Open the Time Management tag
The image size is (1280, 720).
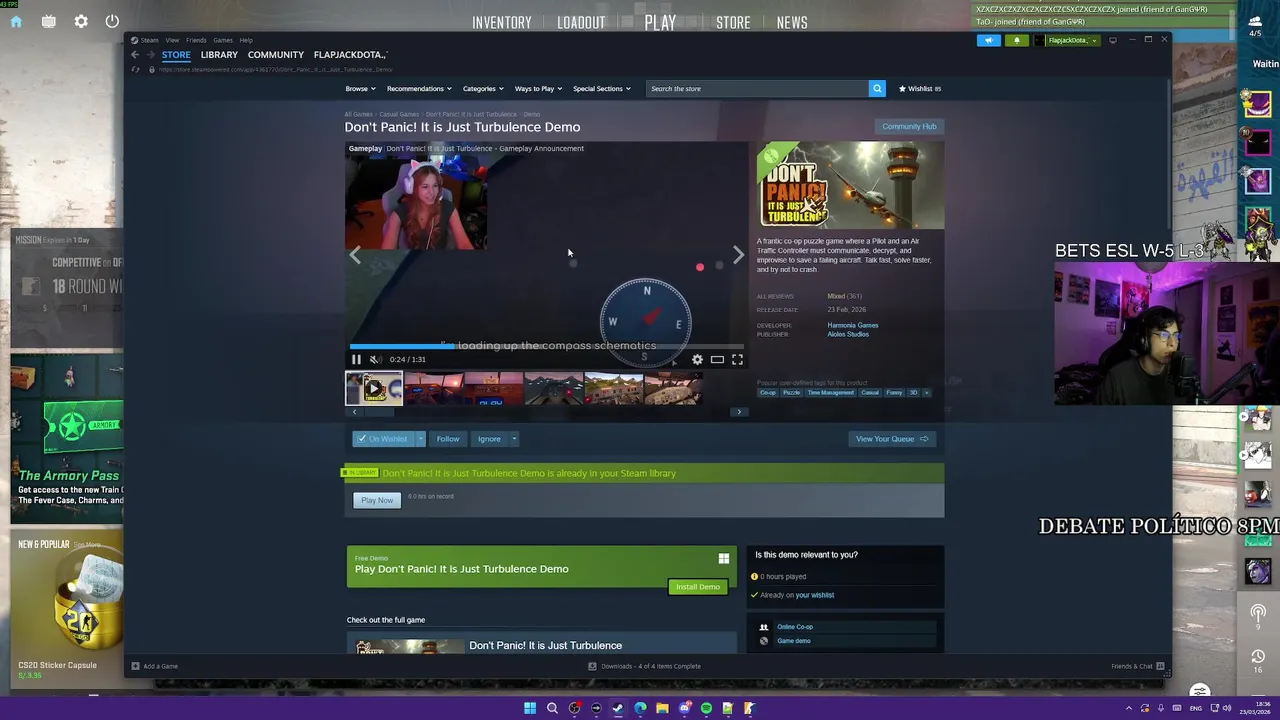831,393
